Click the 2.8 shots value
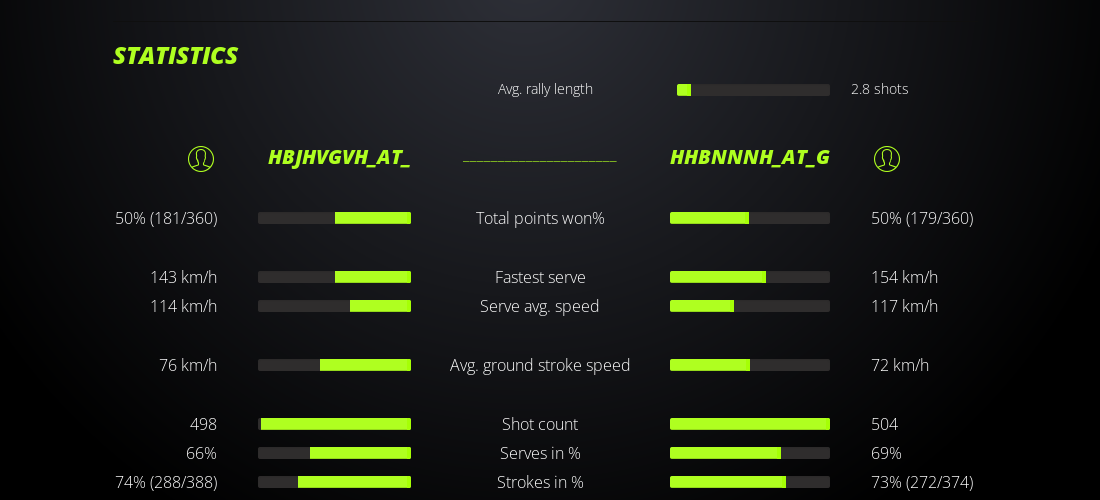 [879, 89]
